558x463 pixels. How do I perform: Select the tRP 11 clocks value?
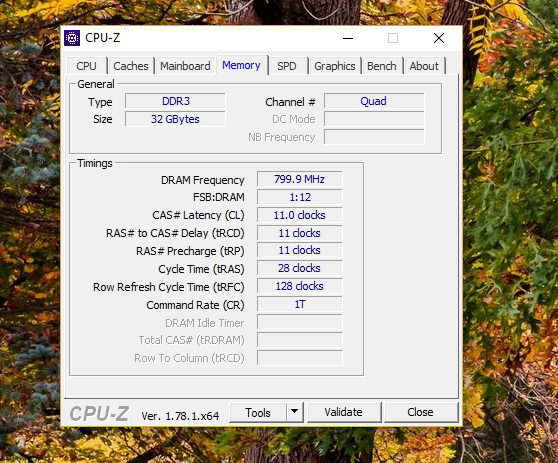(x=300, y=250)
